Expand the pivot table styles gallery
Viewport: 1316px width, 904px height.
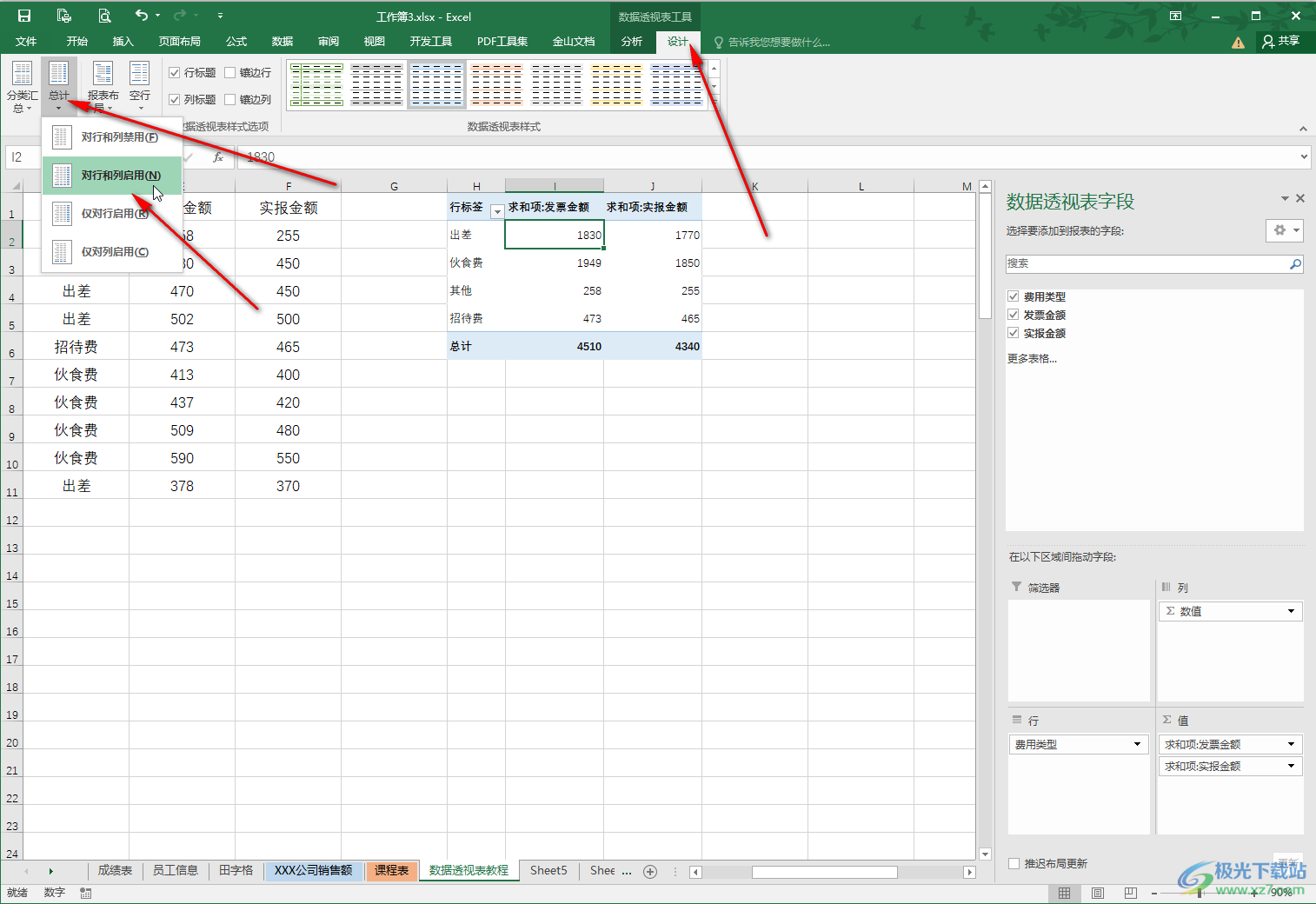pyautogui.click(x=714, y=103)
